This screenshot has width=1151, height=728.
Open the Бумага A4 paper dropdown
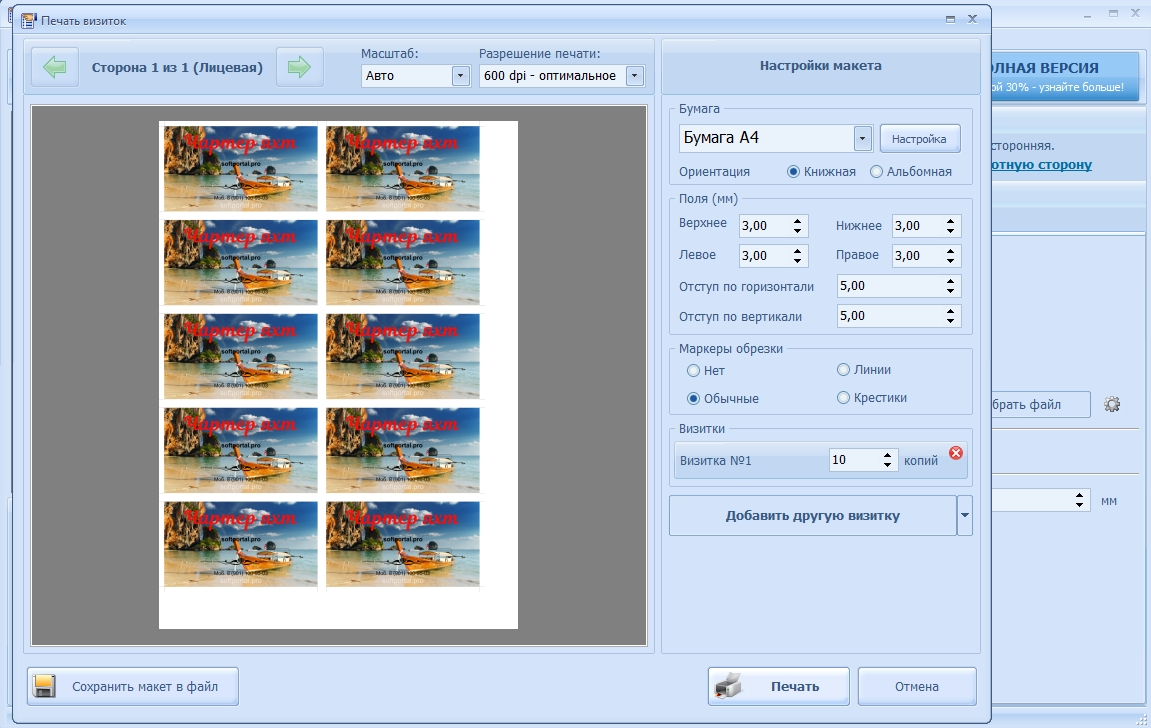[862, 138]
